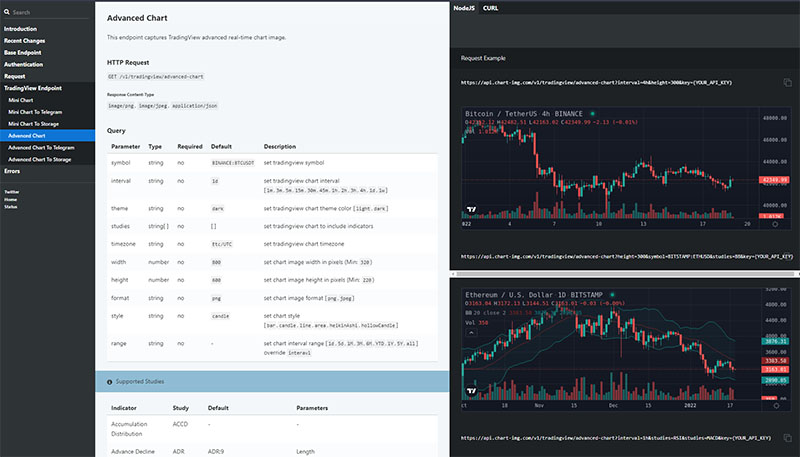800x457 pixels.
Task: Click the green market status dot on Bitcoin chart
Action: [592, 113]
